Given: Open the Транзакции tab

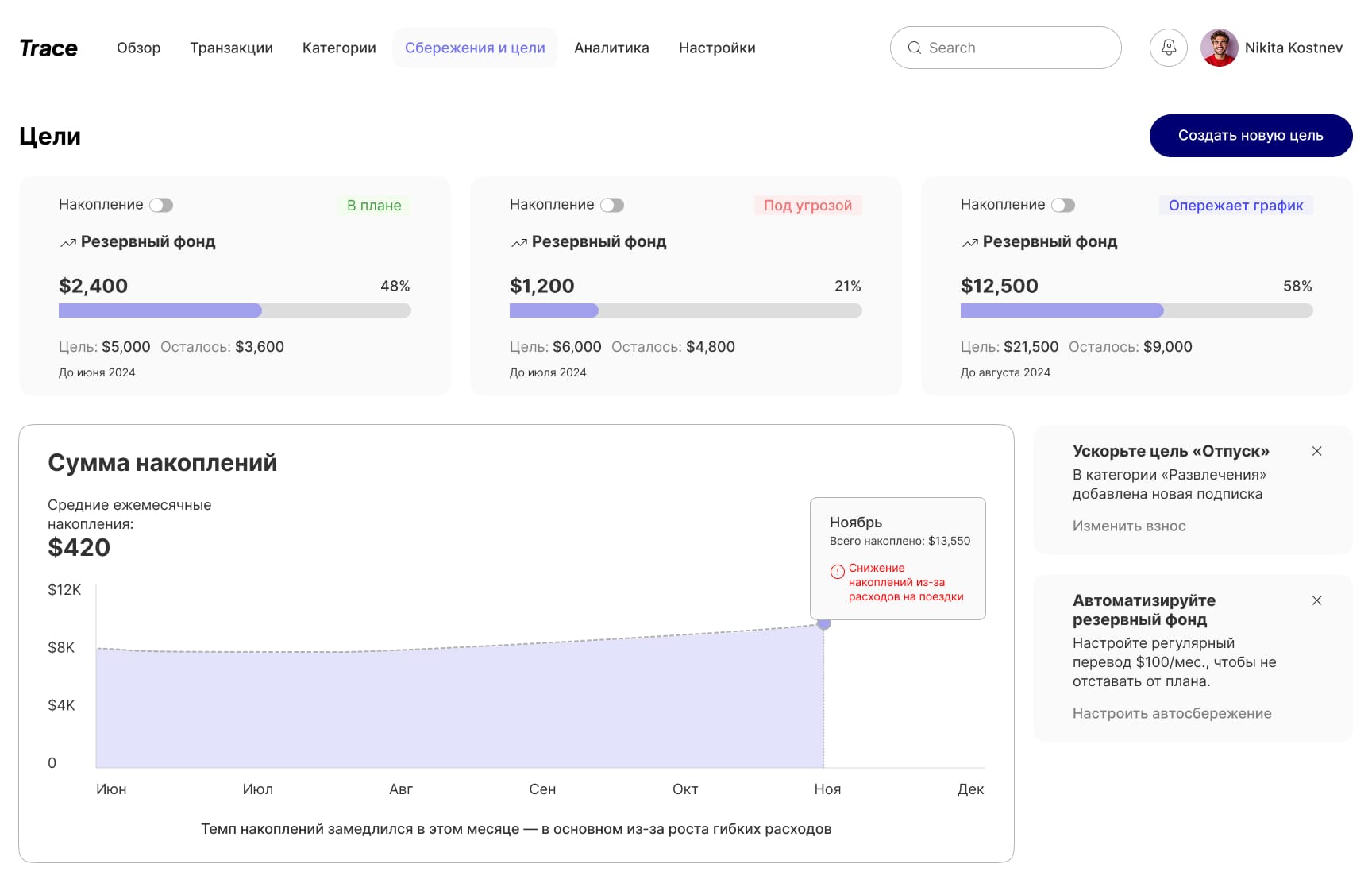Looking at the screenshot, I should [231, 48].
